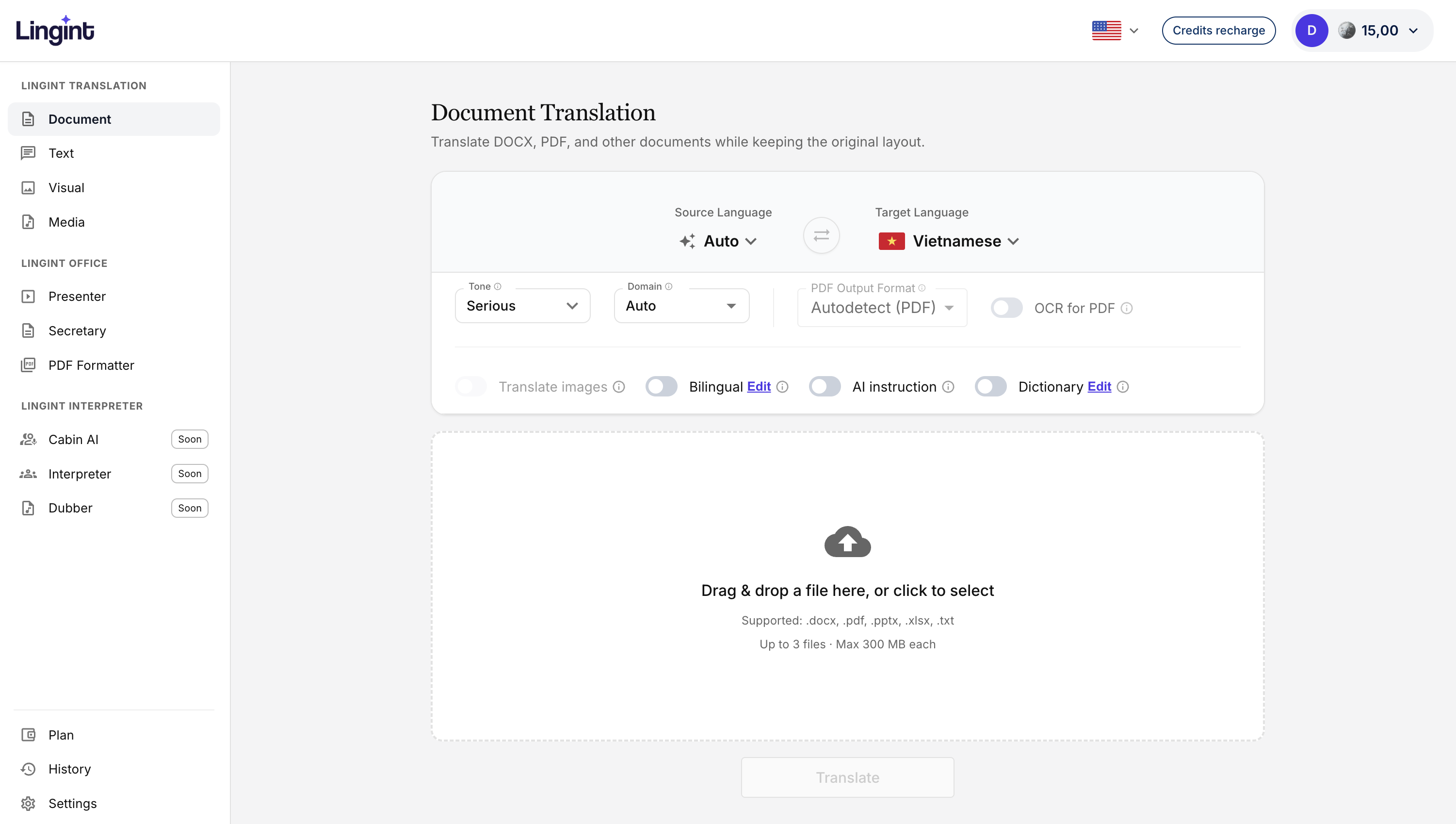Click the Edit link next to Bilingual

pyautogui.click(x=759, y=387)
